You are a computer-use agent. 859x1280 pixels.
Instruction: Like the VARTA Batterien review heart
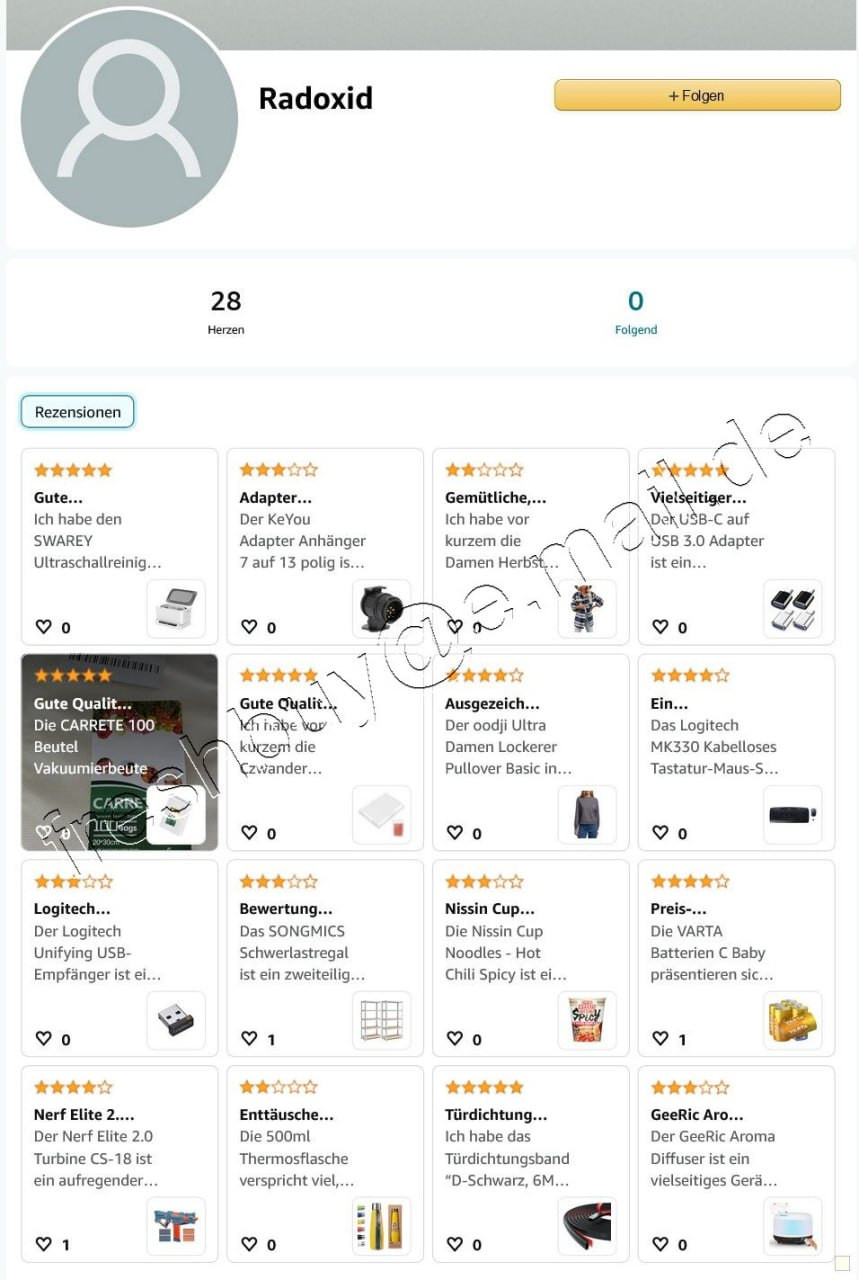coord(660,1039)
